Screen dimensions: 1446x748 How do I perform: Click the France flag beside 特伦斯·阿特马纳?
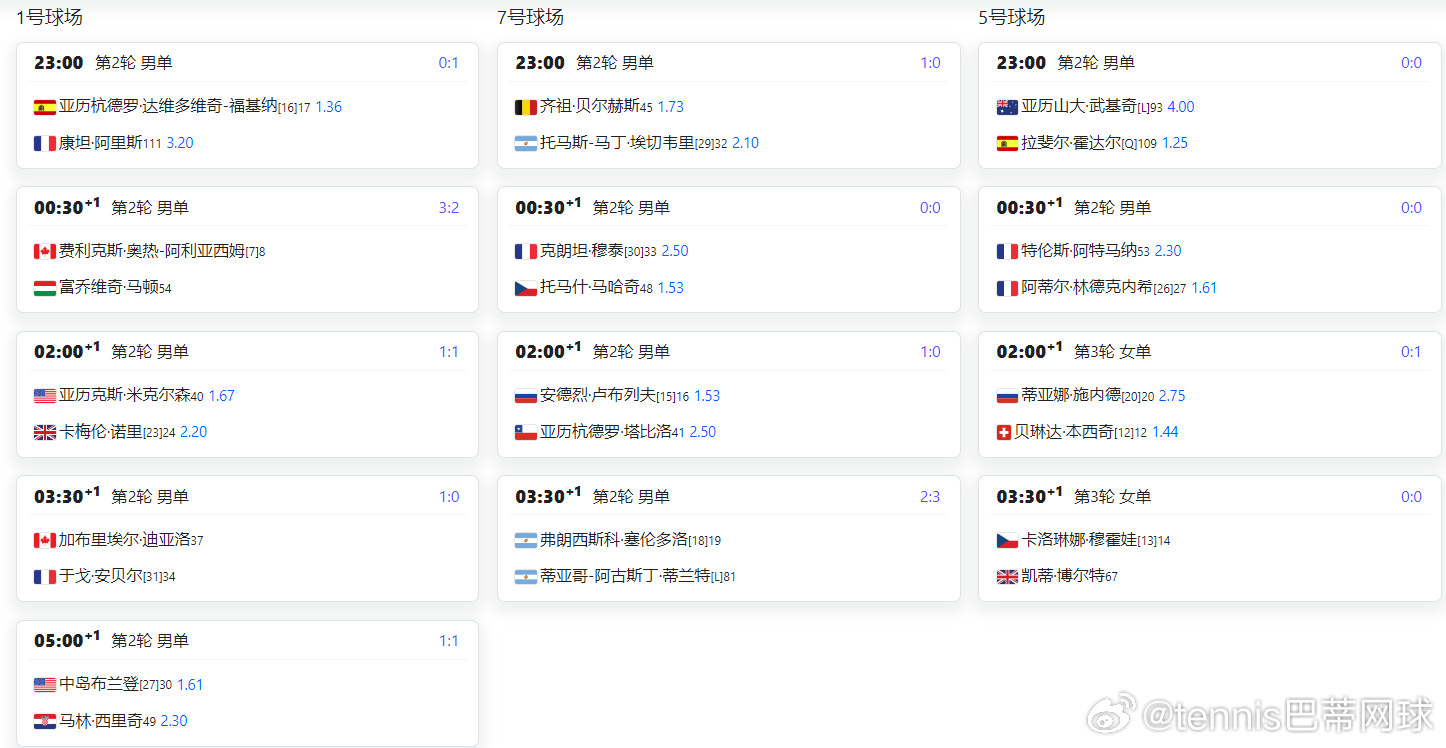[1007, 252]
